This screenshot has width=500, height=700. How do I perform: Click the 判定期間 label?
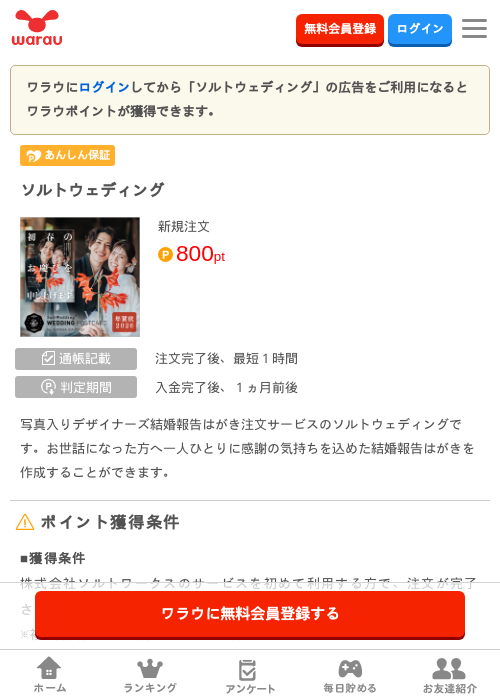(x=76, y=387)
